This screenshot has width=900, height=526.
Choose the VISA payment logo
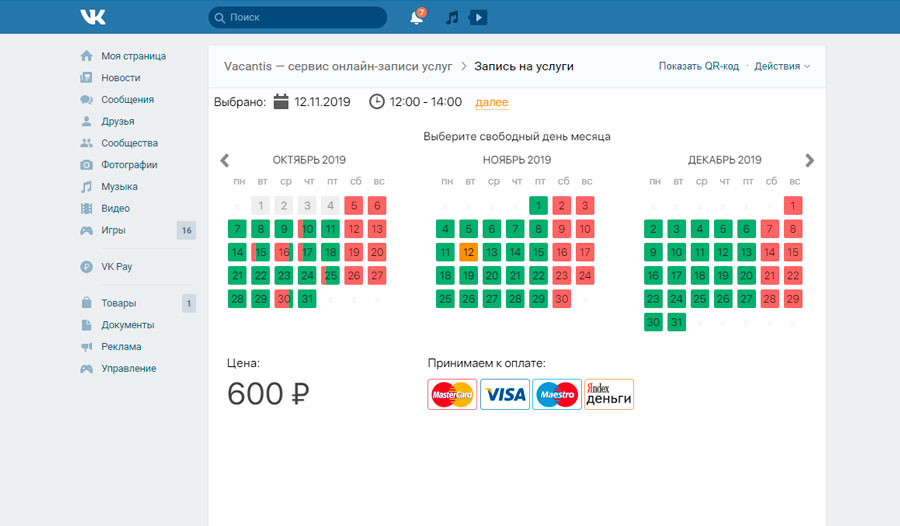(505, 395)
